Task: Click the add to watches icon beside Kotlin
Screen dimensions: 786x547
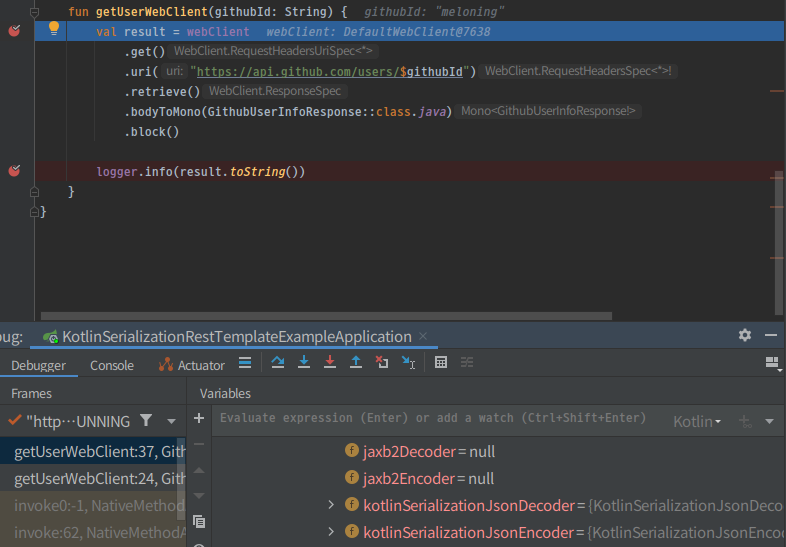Action: pos(745,422)
